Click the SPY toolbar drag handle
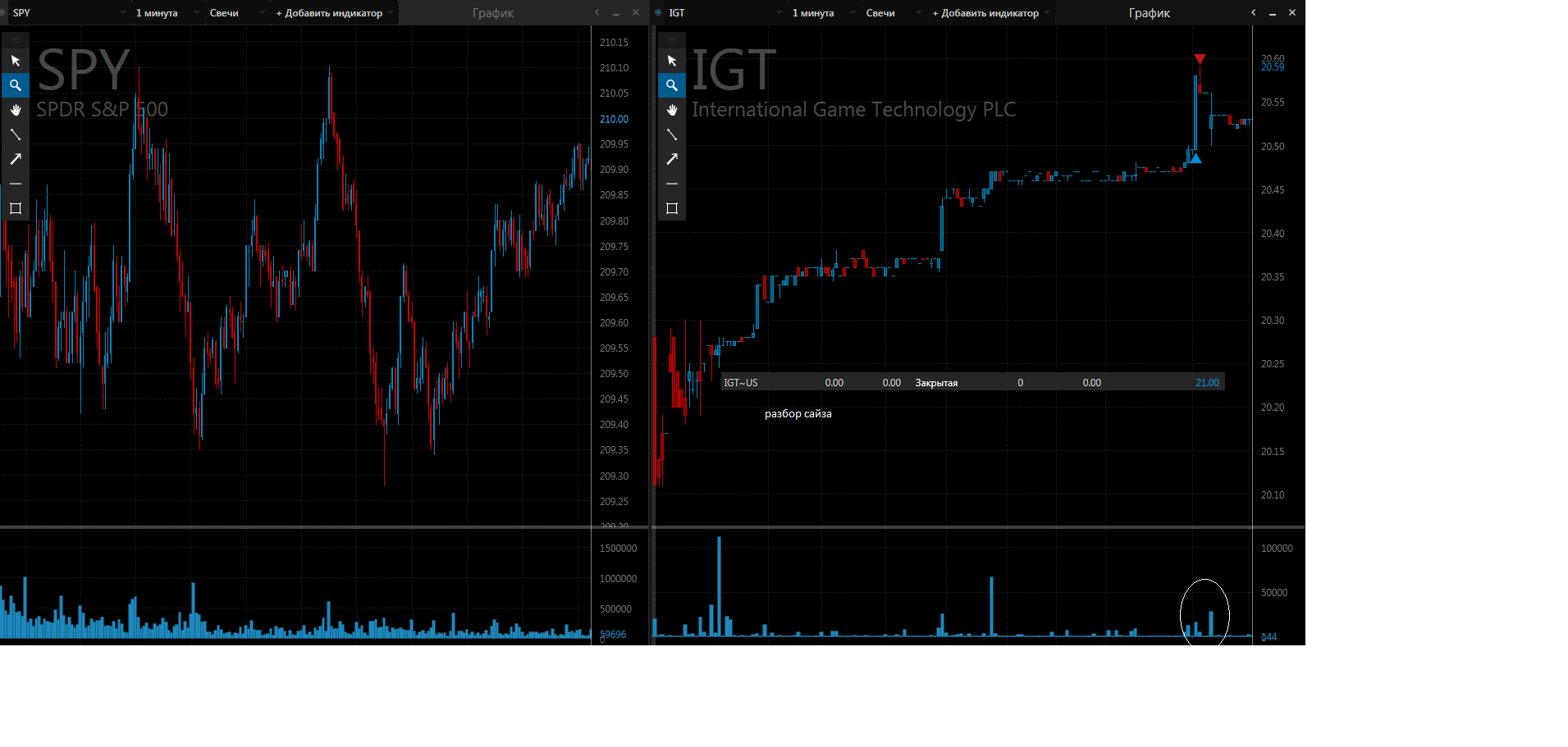 pos(15,39)
